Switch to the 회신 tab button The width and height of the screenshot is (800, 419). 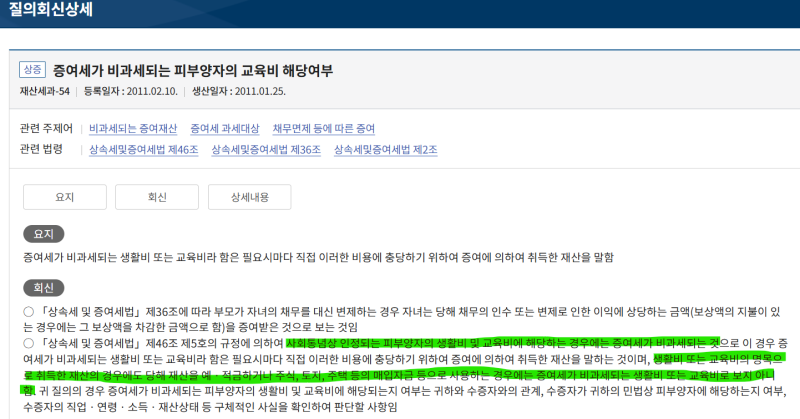[157, 197]
